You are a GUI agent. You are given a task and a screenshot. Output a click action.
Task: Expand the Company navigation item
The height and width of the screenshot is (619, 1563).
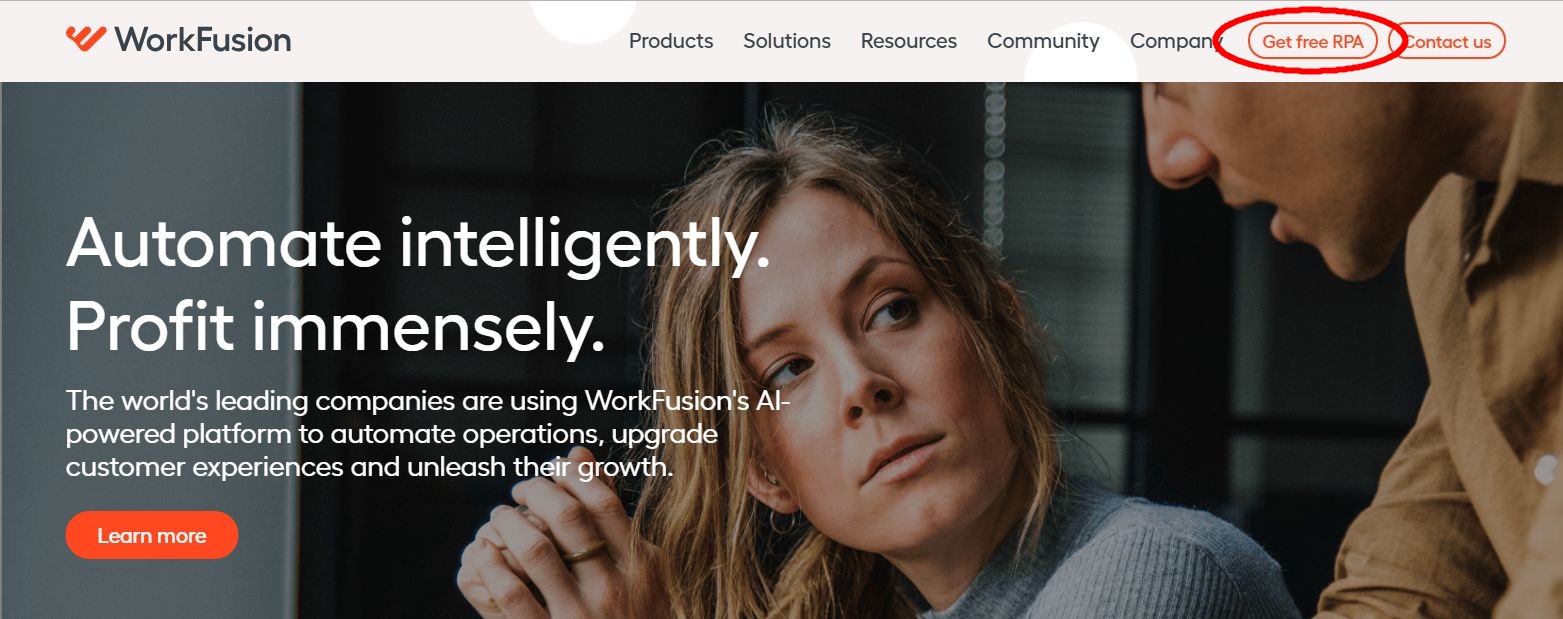click(1176, 41)
